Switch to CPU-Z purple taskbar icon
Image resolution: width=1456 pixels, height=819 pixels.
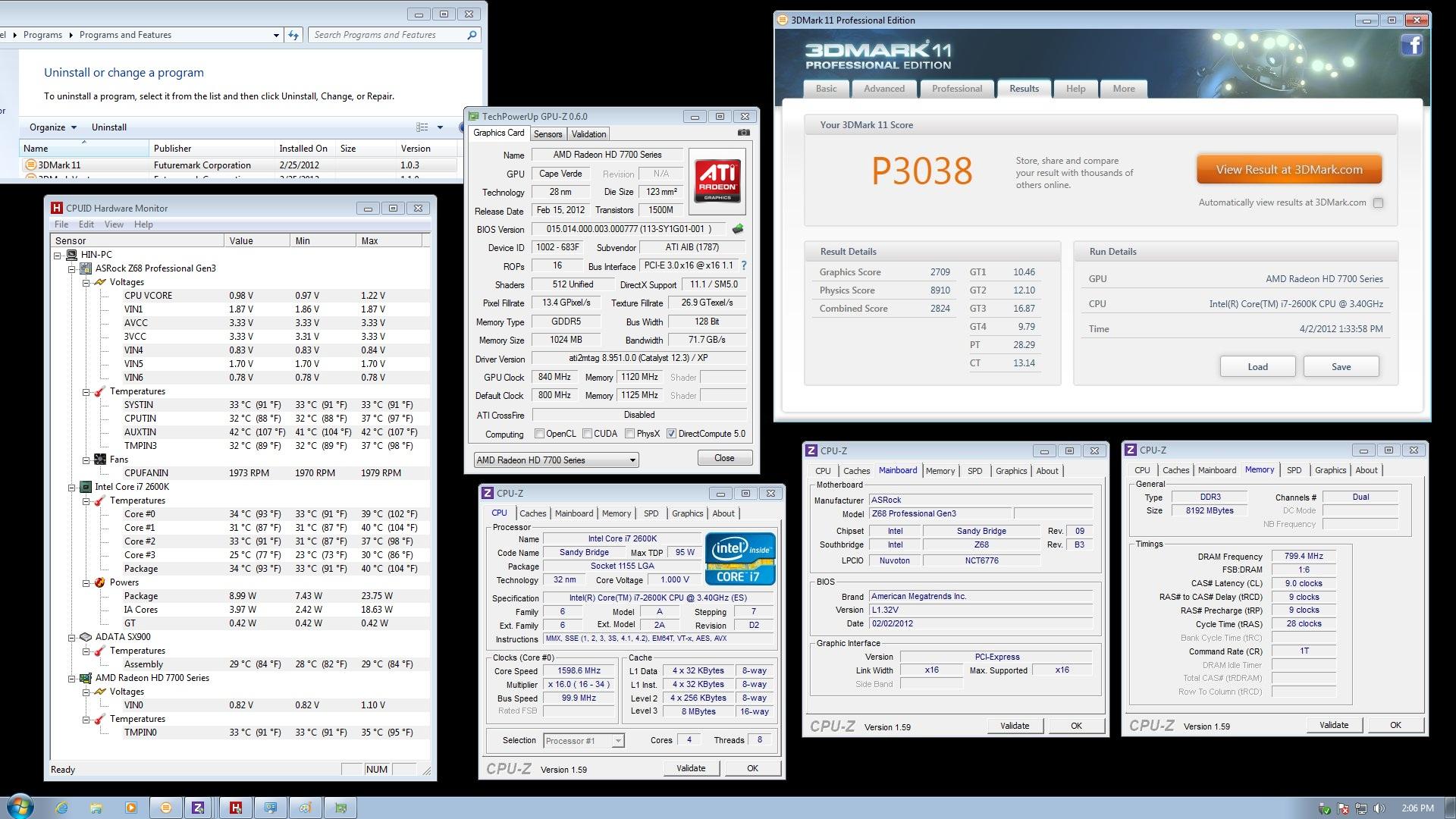[198, 808]
